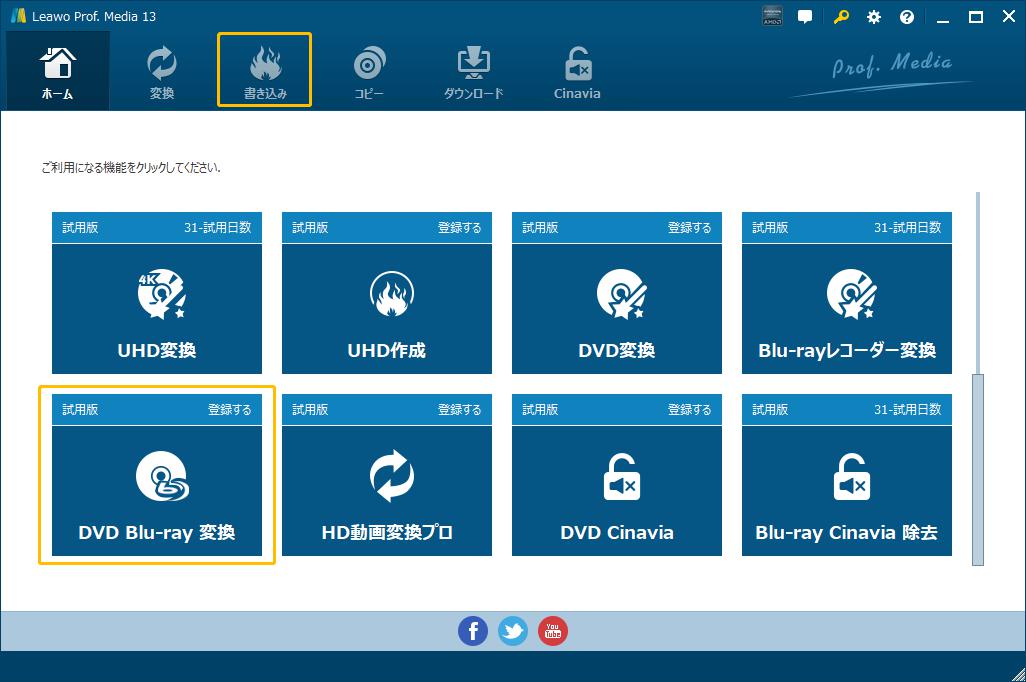Click the DVD変換 title text
The width and height of the screenshot is (1026, 682).
617,351
